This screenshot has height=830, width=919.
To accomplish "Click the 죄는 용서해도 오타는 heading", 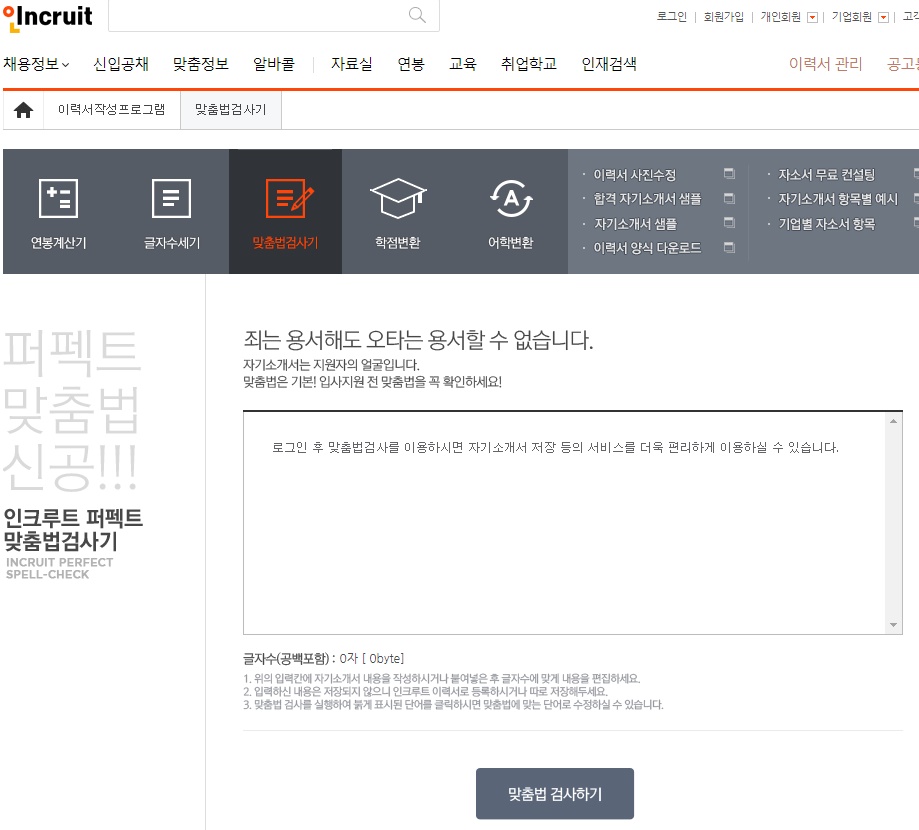I will coord(418,339).
